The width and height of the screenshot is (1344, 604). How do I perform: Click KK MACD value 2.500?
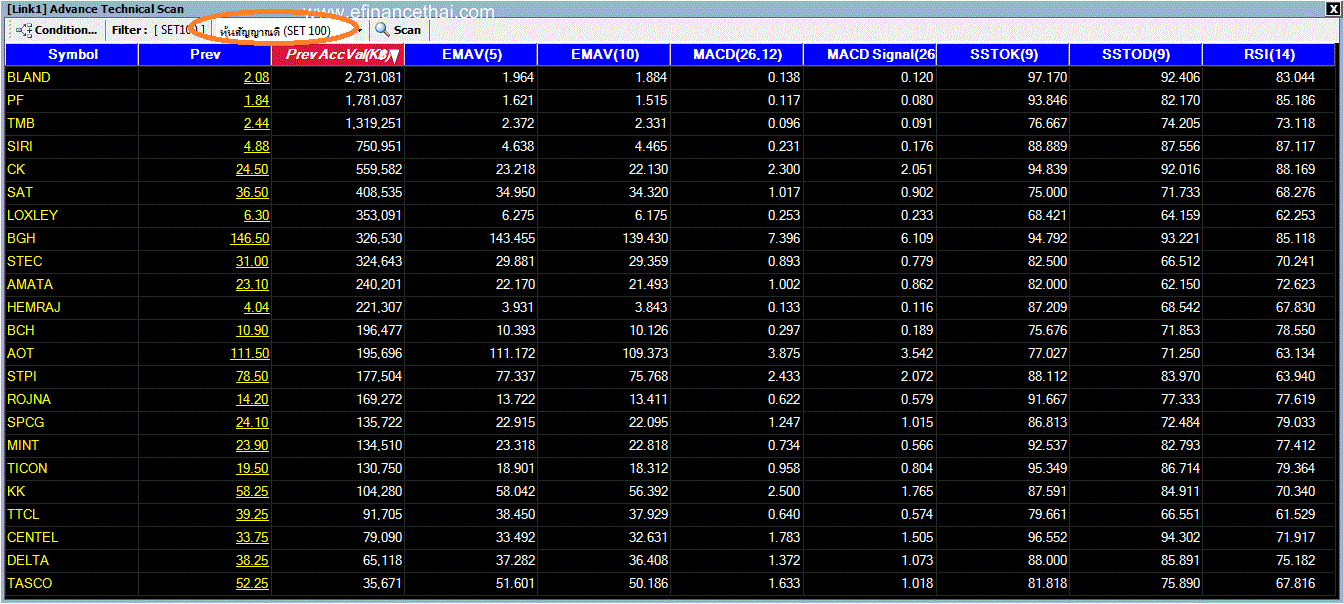point(784,491)
